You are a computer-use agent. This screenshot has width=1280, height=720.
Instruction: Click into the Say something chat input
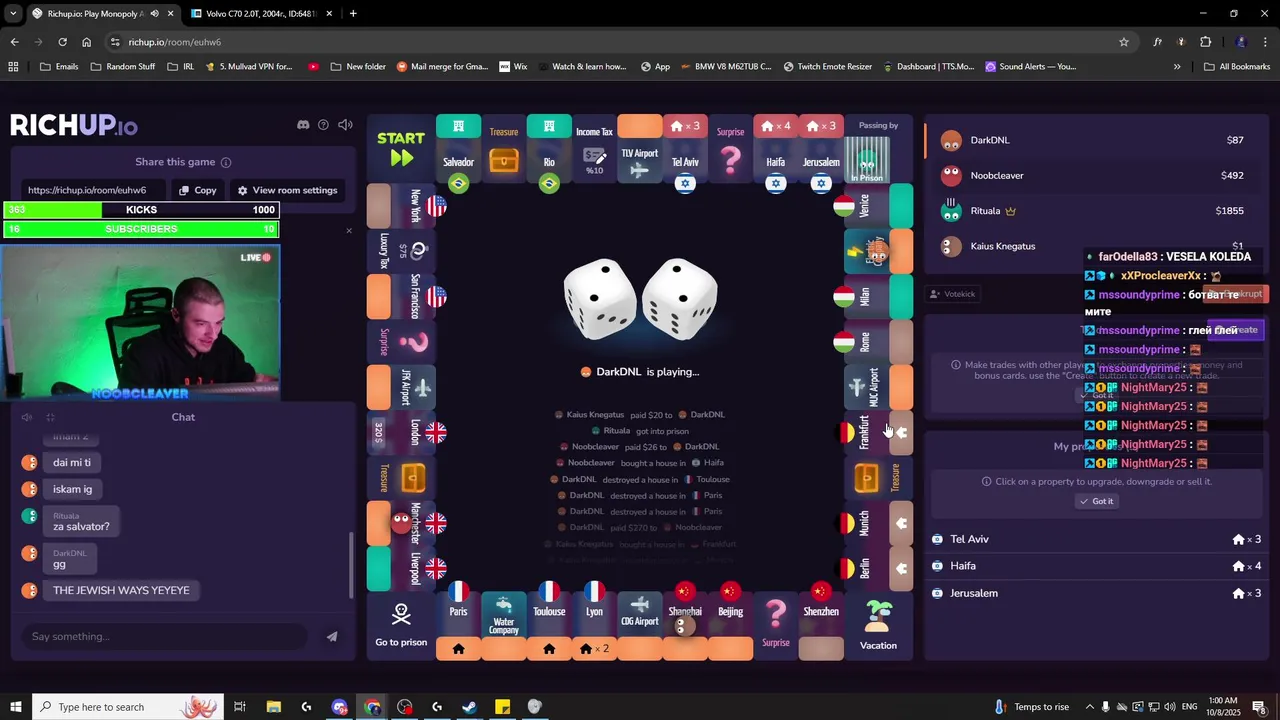tap(165, 637)
